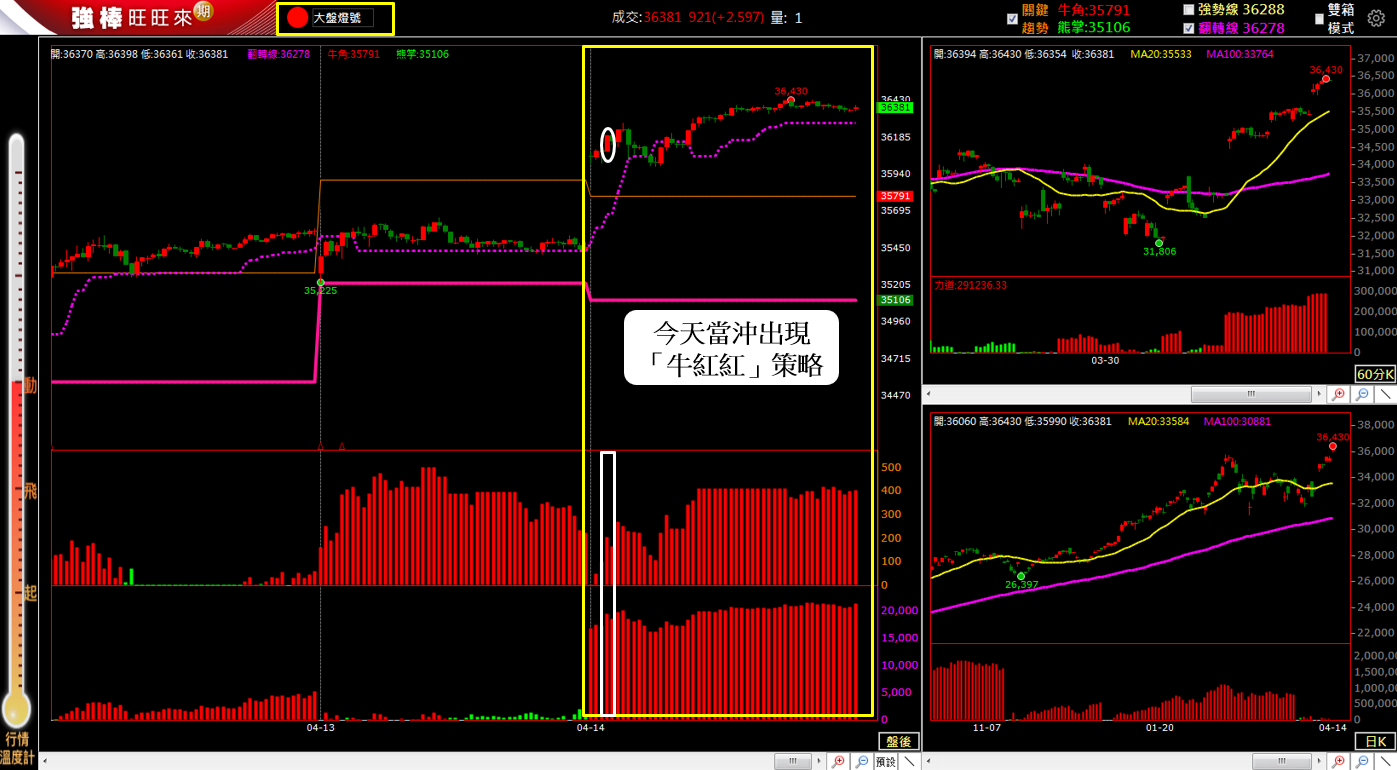The width and height of the screenshot is (1397, 770).
Task: Click the main chart horizontal scrollbar thumb
Action: [793, 761]
